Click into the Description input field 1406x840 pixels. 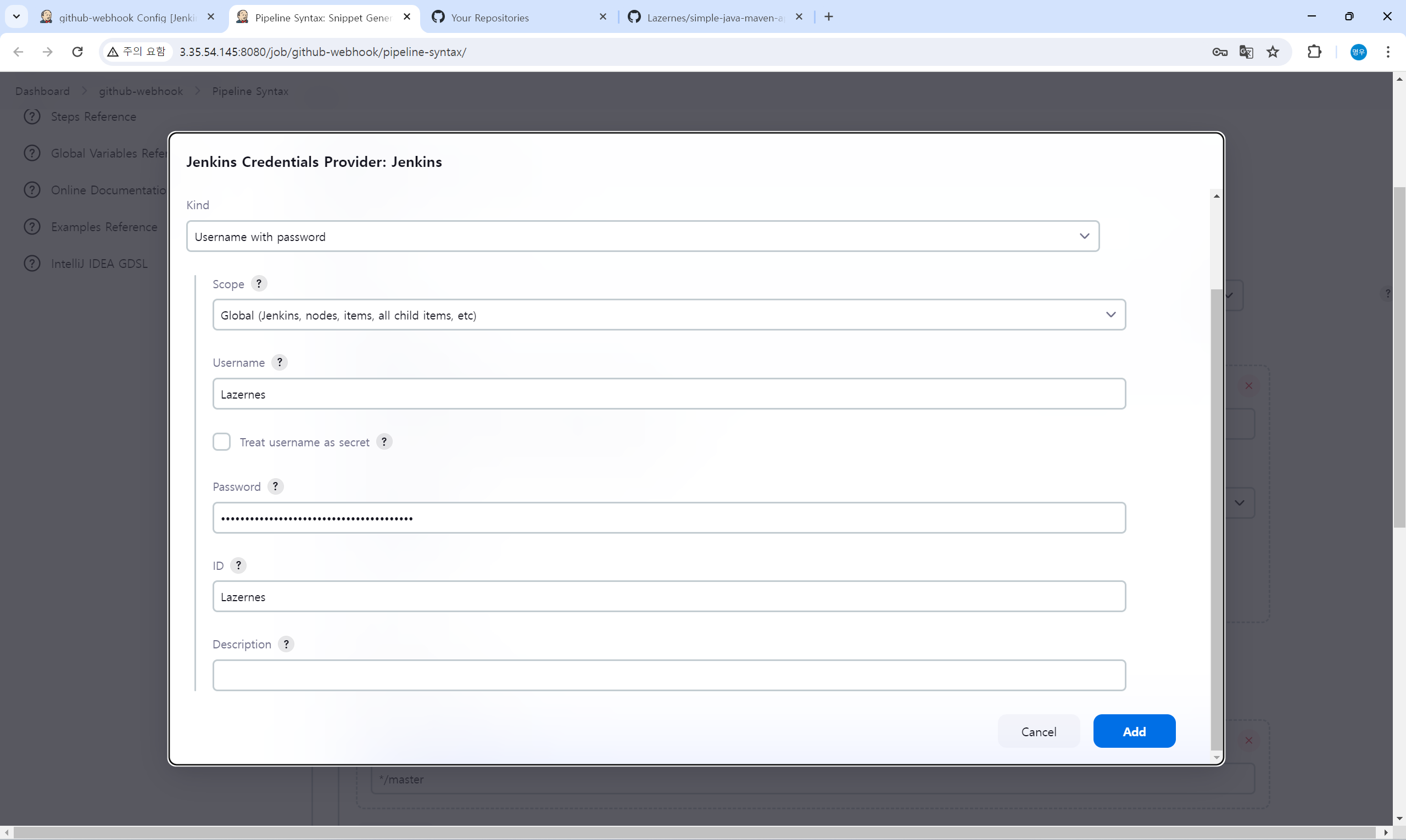[669, 675]
